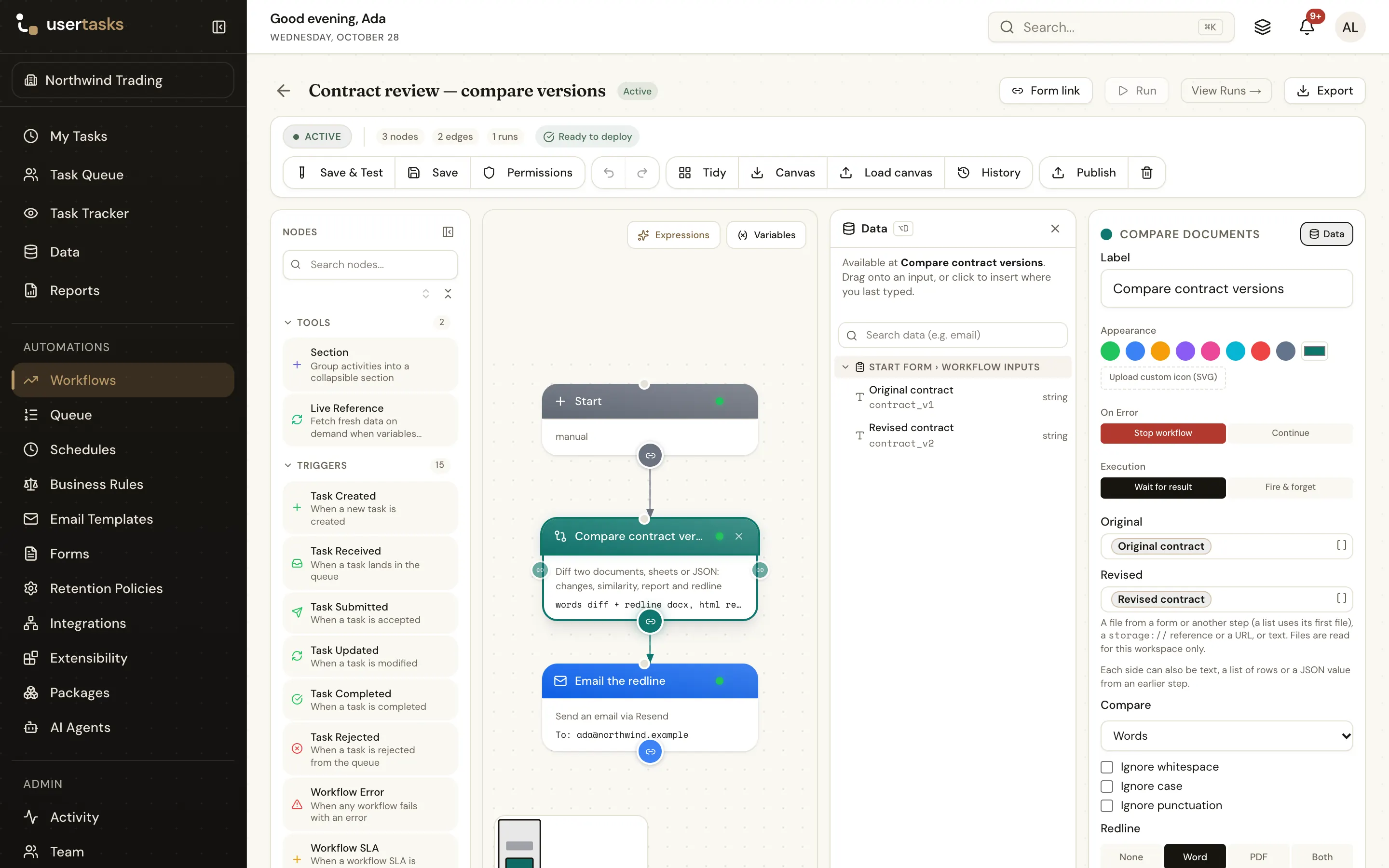Toggle expression brackets on the Original field
Screen dimensions: 1389x868
1341,545
